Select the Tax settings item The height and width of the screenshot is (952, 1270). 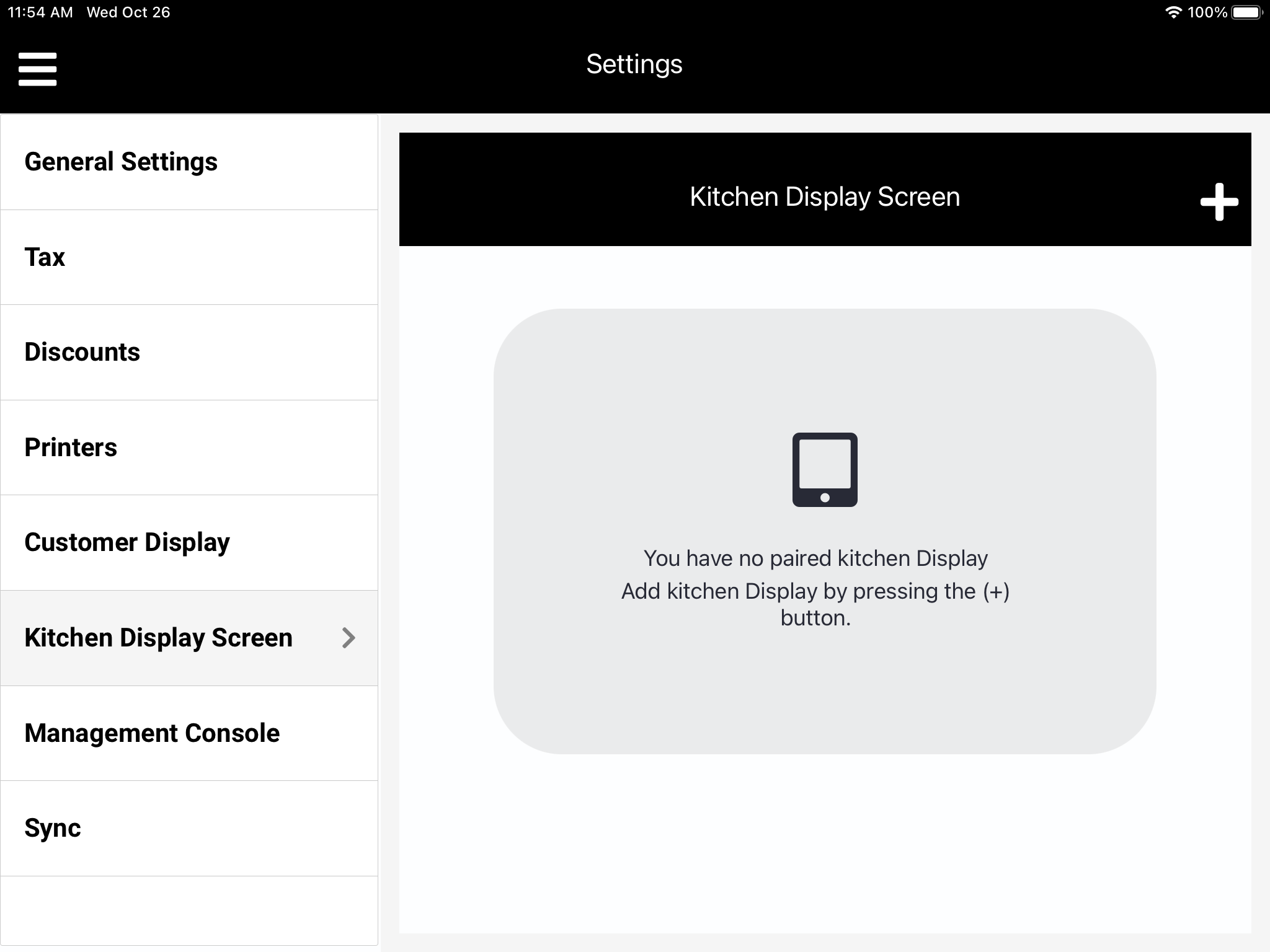[x=45, y=257]
